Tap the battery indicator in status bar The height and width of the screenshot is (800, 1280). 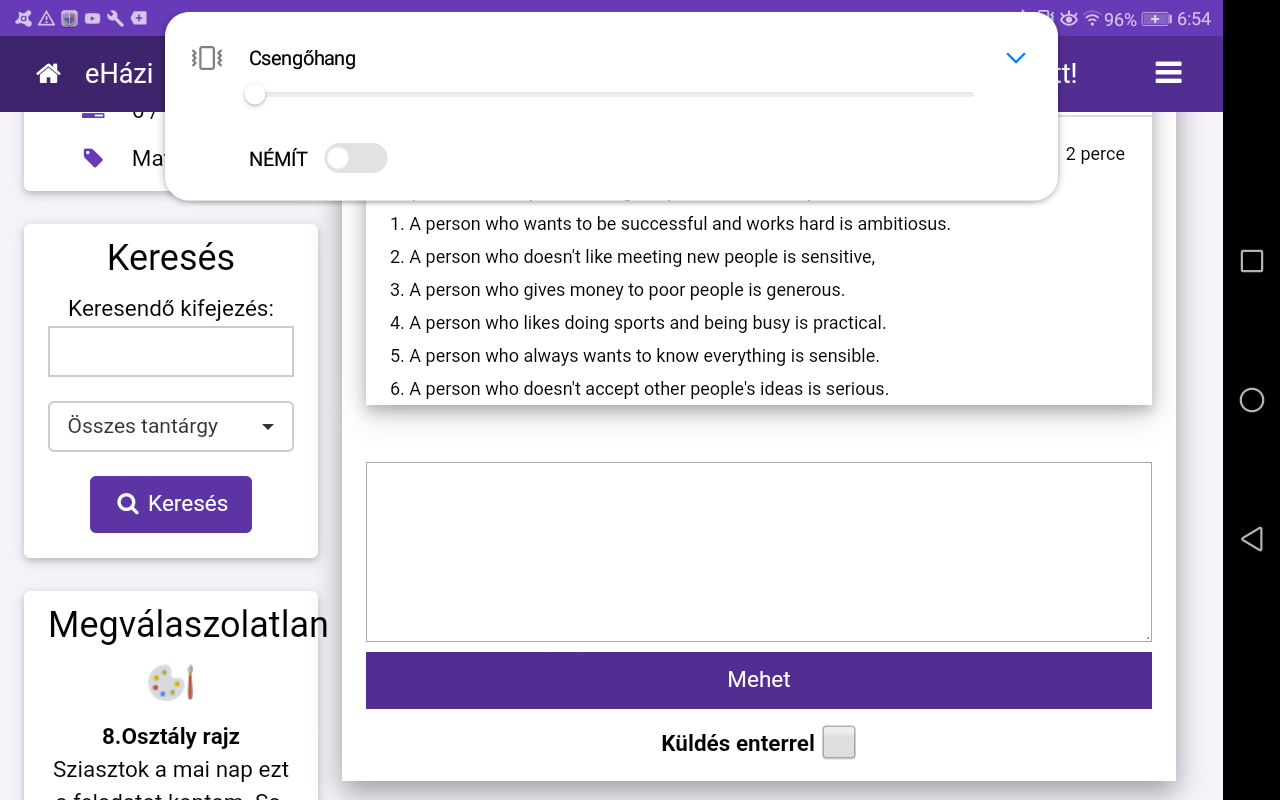point(1156,19)
